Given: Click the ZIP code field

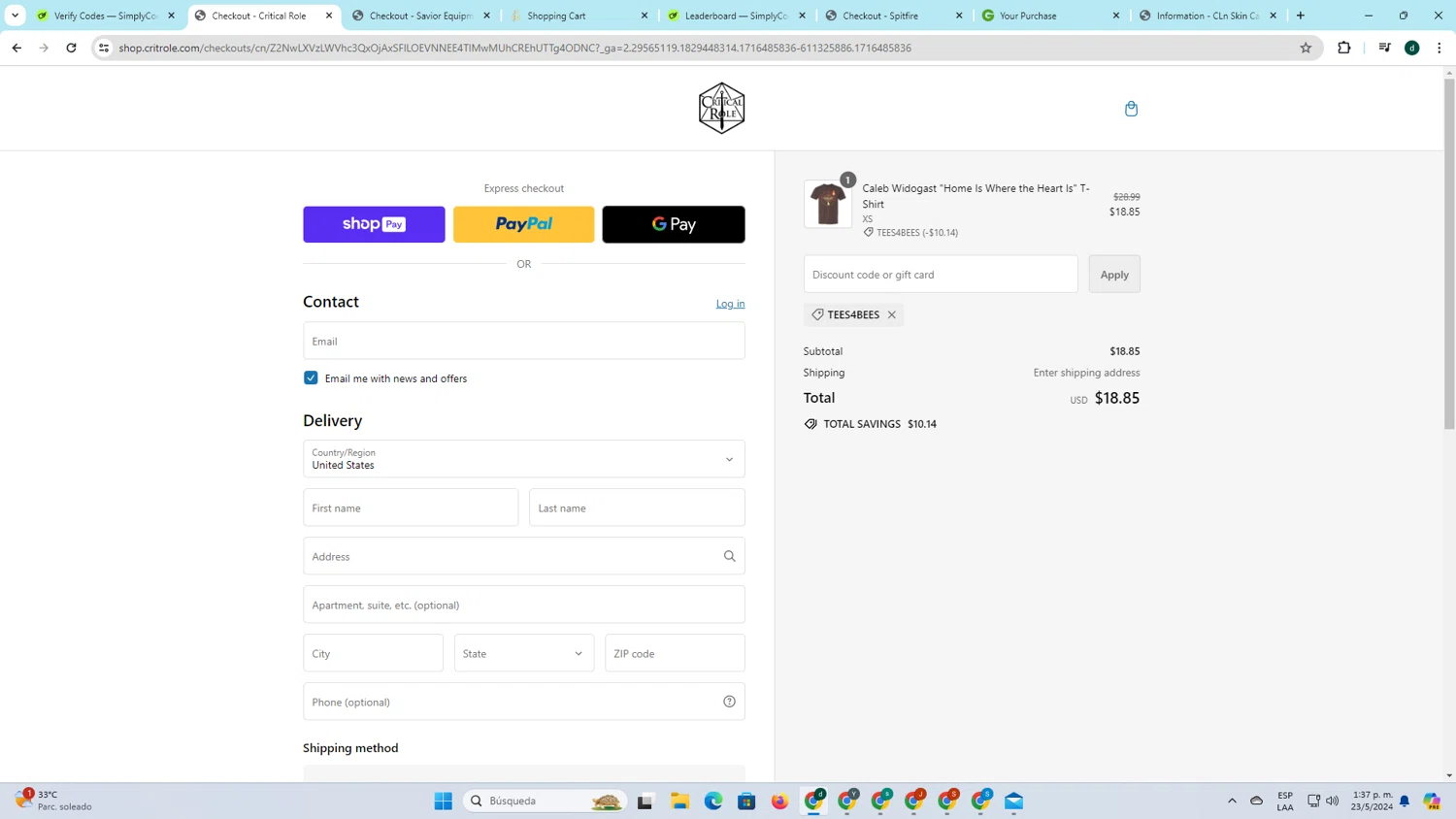Looking at the screenshot, I should tap(675, 653).
